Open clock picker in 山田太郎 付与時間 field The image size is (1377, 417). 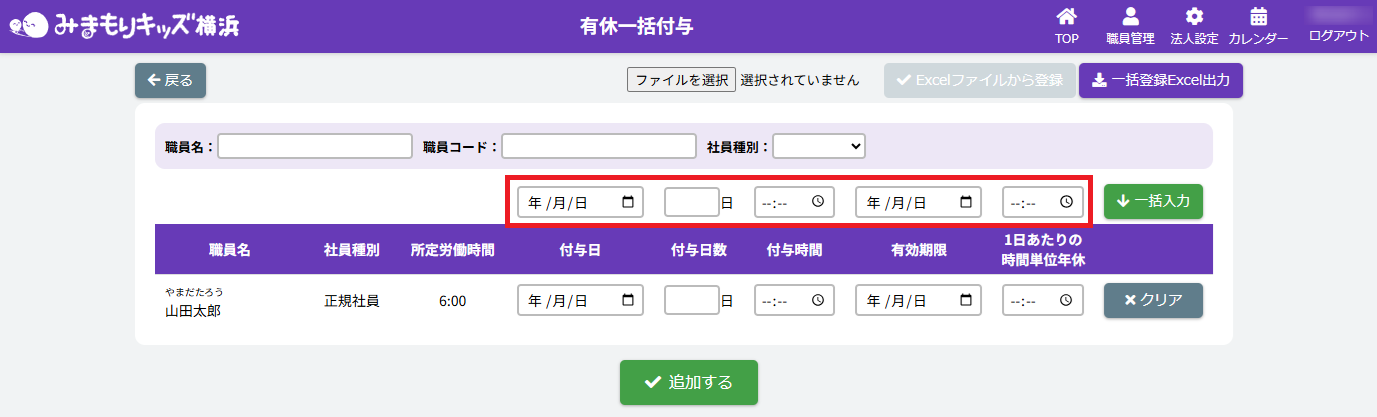(818, 300)
